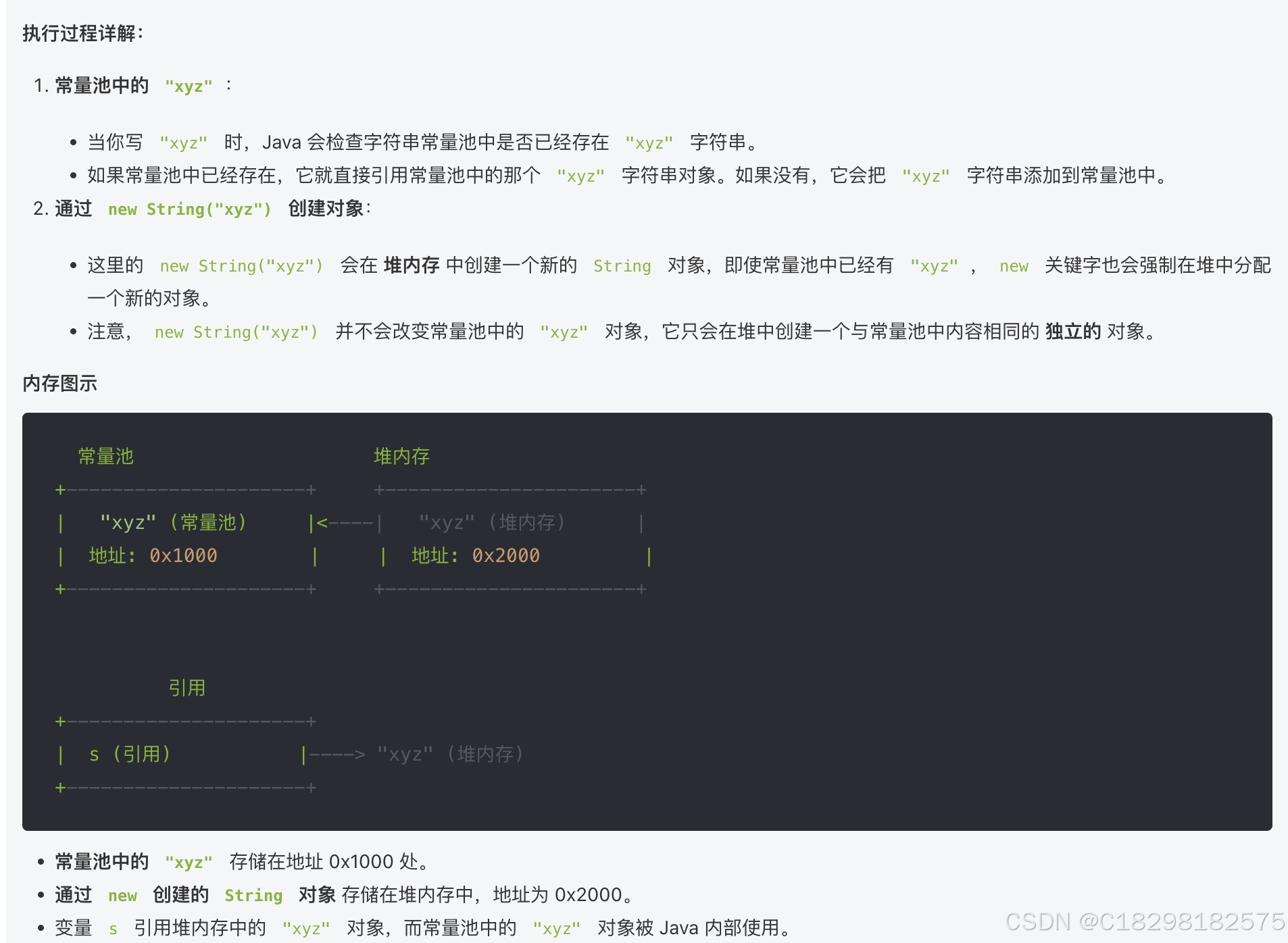
Task: Click the 引用 label in the diagram
Action: point(187,688)
